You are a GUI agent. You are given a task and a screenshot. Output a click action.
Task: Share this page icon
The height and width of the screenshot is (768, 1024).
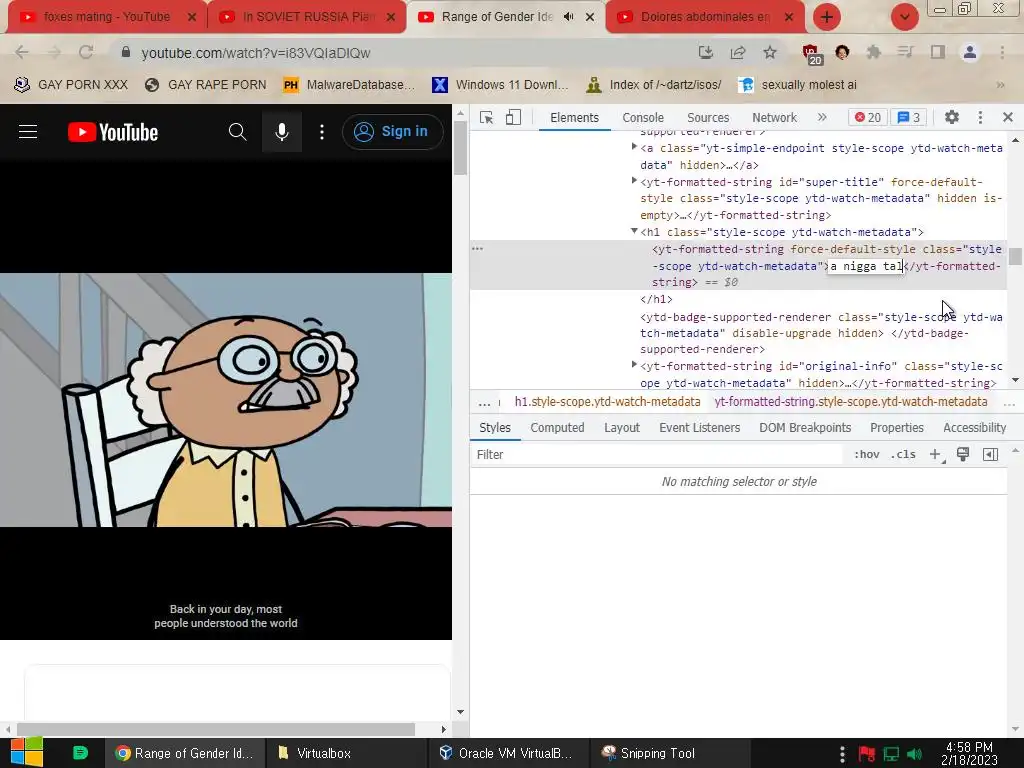[738, 52]
